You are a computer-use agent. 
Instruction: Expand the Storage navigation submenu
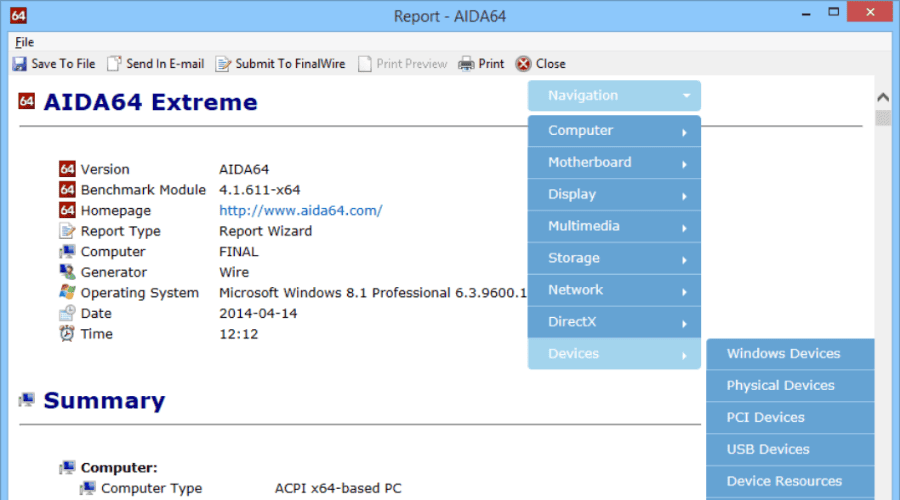[x=614, y=258]
